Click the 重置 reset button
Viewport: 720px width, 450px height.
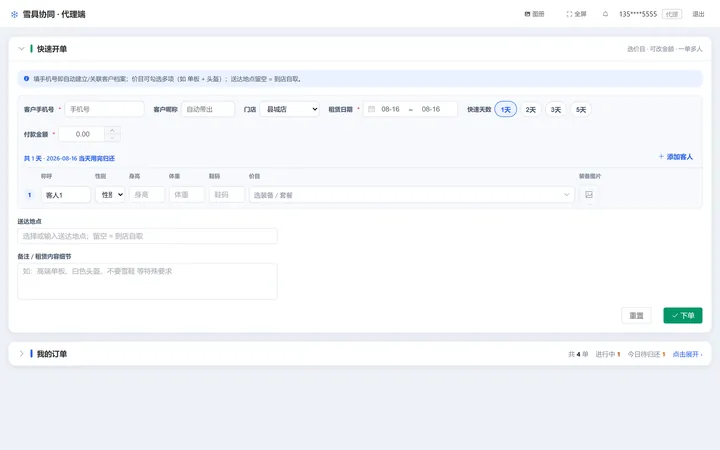coord(636,315)
